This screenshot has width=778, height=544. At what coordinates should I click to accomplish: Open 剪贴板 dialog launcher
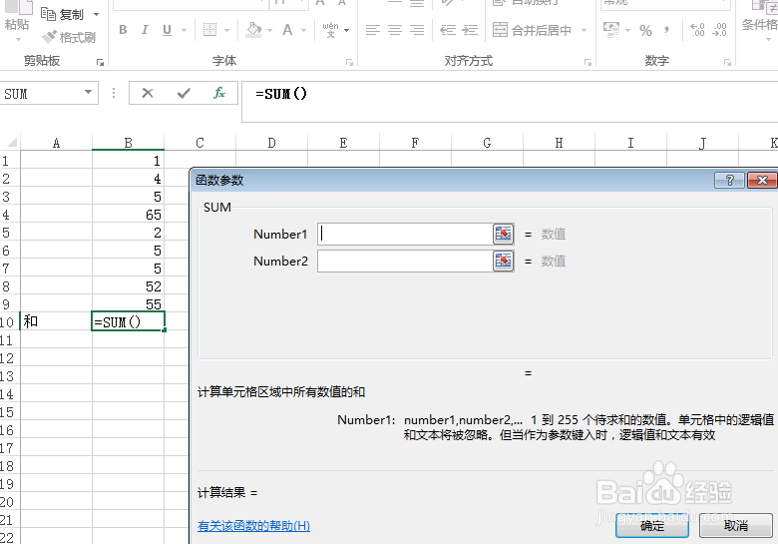coord(100,62)
